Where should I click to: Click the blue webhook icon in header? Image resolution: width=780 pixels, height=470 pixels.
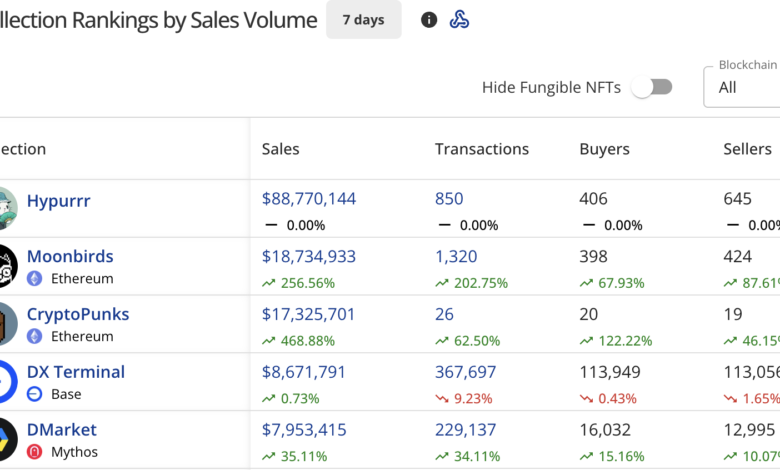[459, 20]
